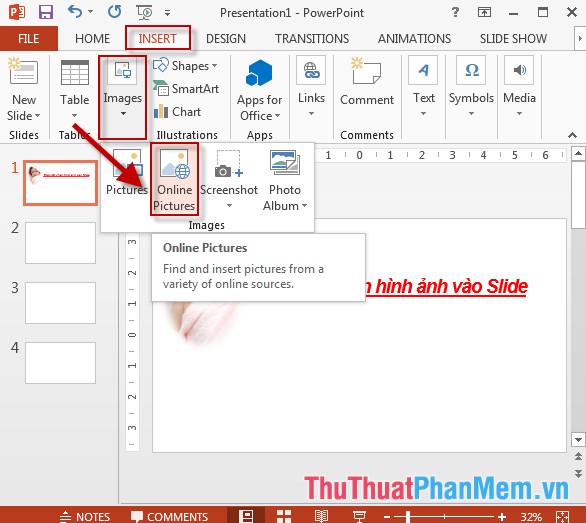Viewport: 586px width, 523px height.
Task: Toggle the NOTES pane in status bar
Action: click(85, 517)
